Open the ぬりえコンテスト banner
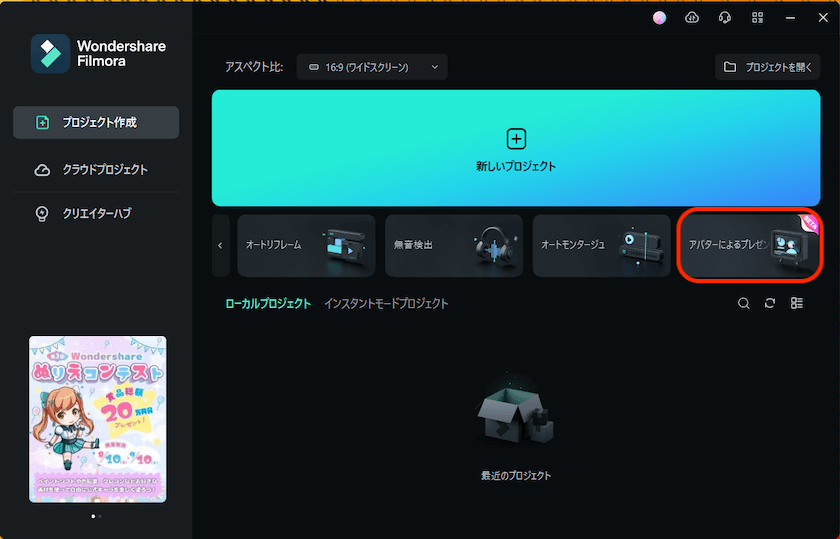Screen dimensions: 840x539 click(98, 419)
